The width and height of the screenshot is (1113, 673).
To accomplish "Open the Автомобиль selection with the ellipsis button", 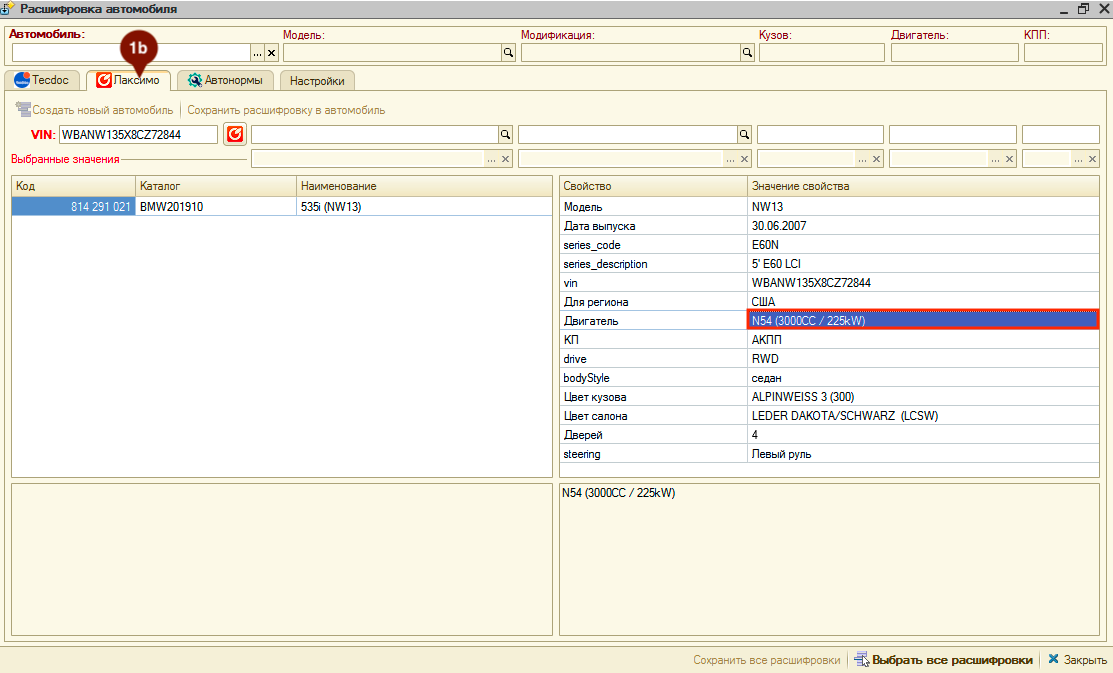I will pyautogui.click(x=257, y=53).
